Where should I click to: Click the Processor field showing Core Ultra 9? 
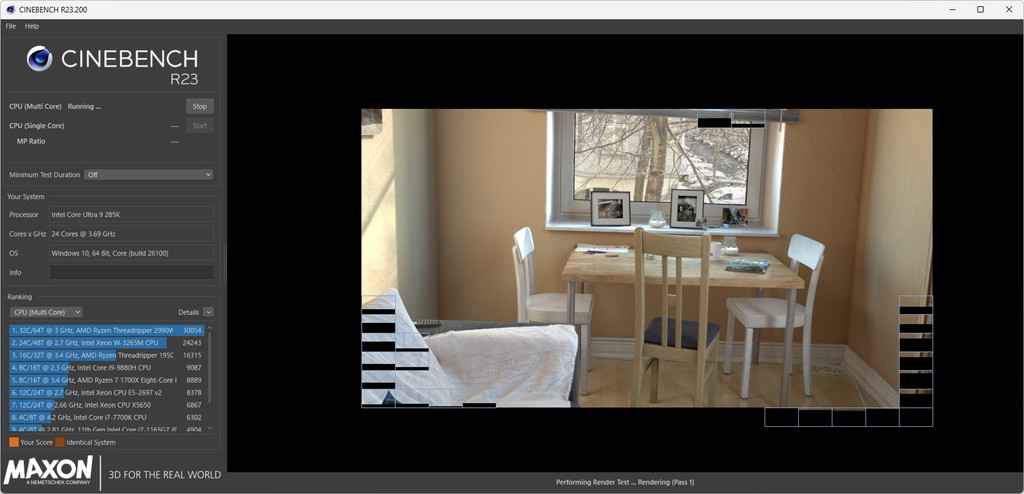tap(131, 214)
